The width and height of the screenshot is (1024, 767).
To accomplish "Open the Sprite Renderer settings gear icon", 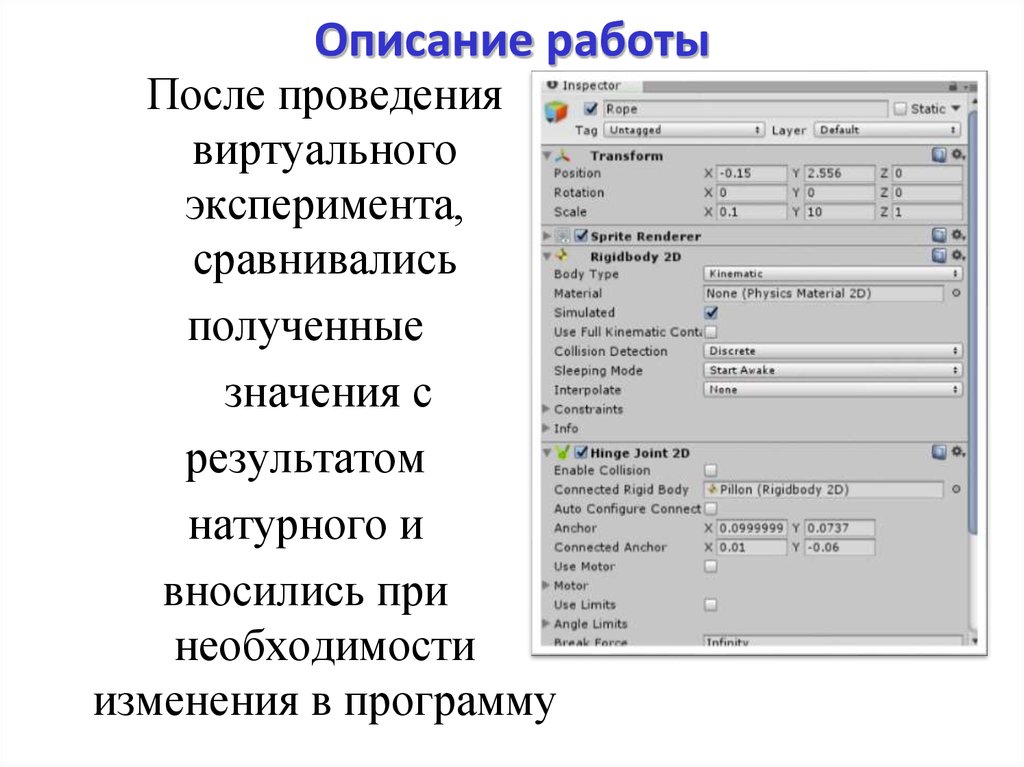I will (x=956, y=237).
